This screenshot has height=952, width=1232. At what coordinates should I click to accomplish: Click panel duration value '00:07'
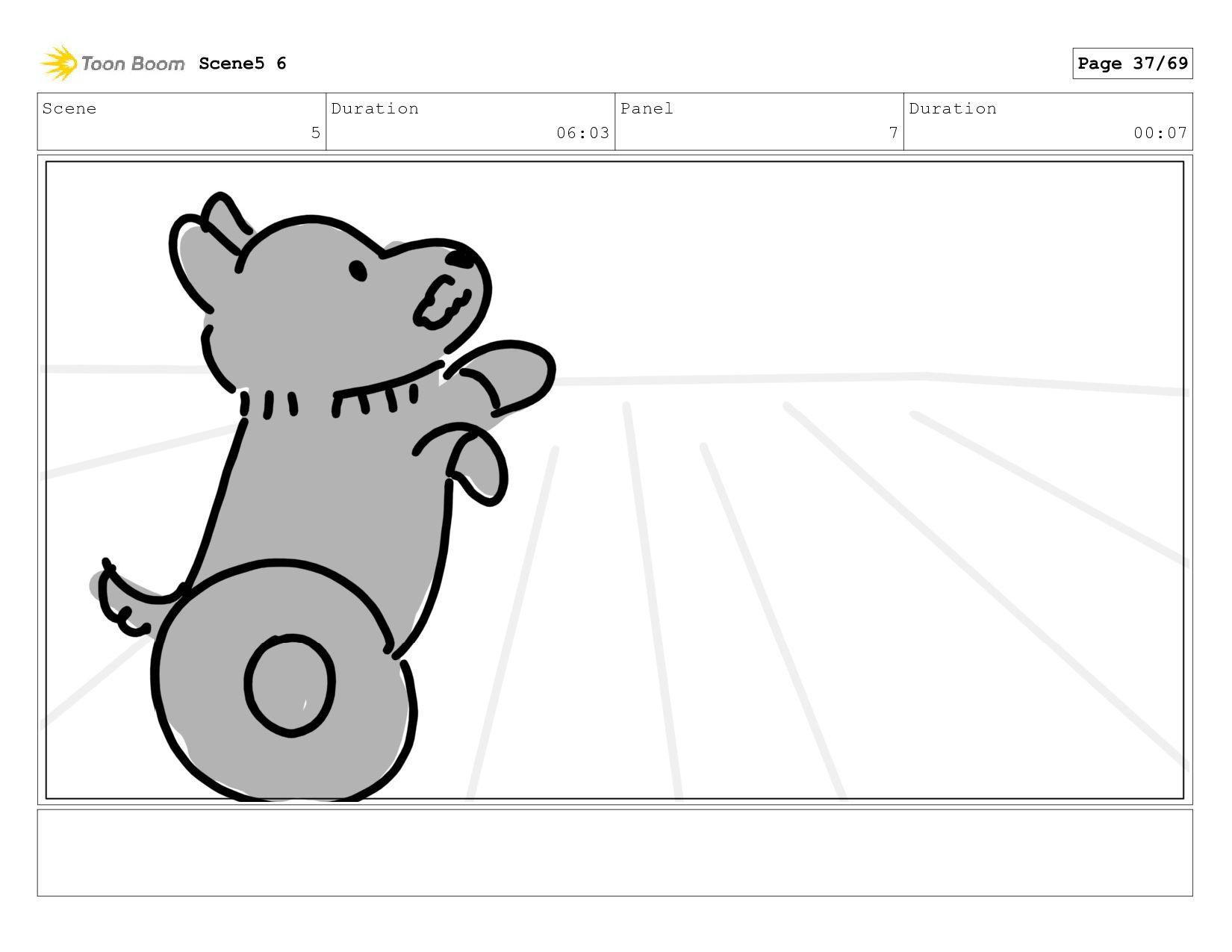point(1160,133)
